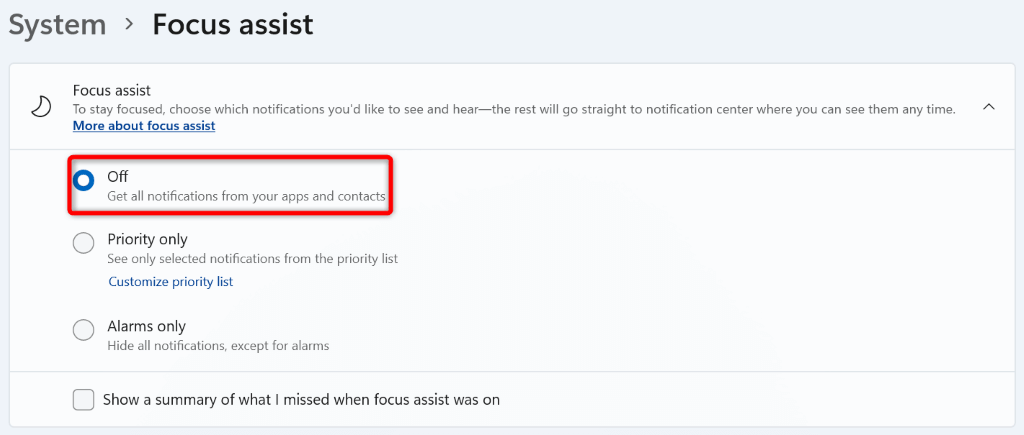Open Customize priority list link
Image resolution: width=1024 pixels, height=435 pixels.
(170, 282)
